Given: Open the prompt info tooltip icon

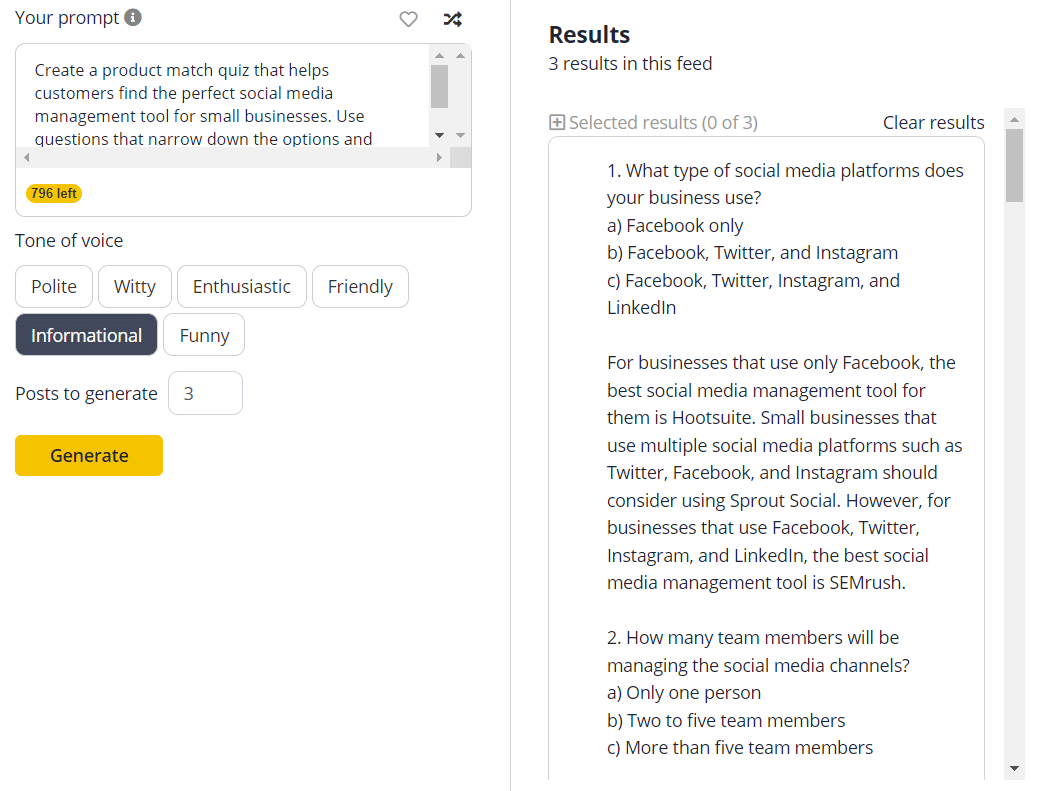Looking at the screenshot, I should pos(133,17).
